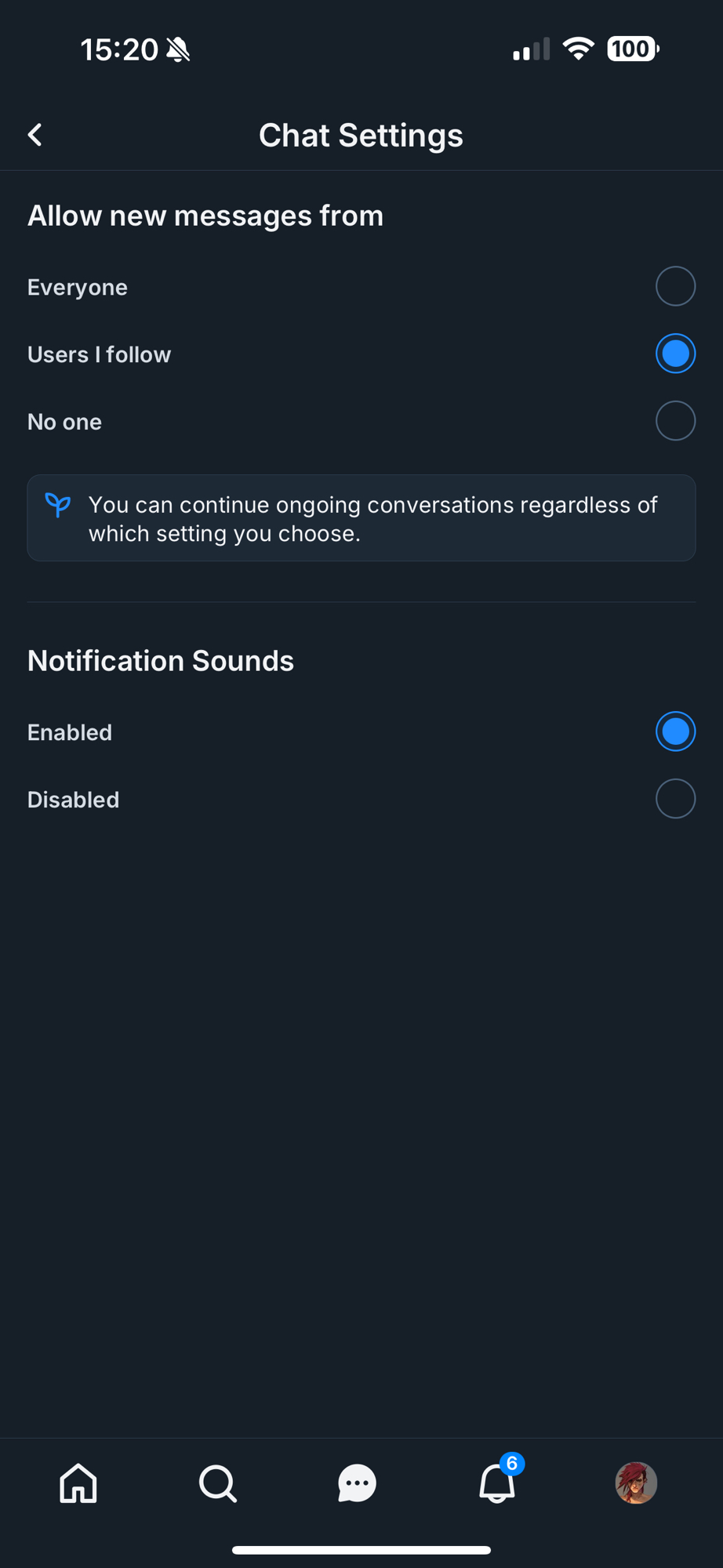Tap the Everyone option label

(78, 288)
